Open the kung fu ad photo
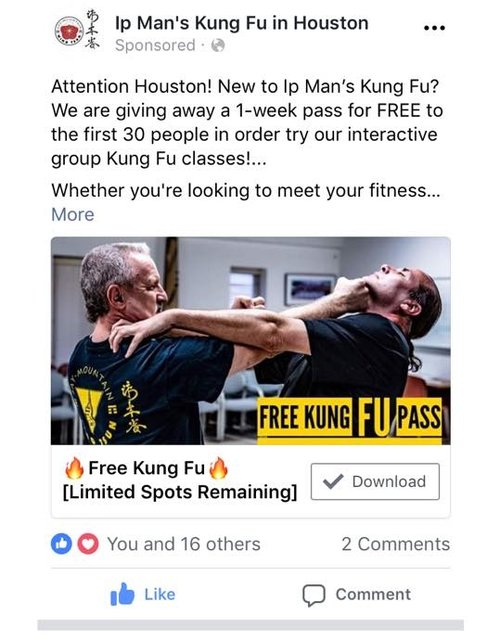Viewport: 500px width, 640px height. [x=251, y=341]
